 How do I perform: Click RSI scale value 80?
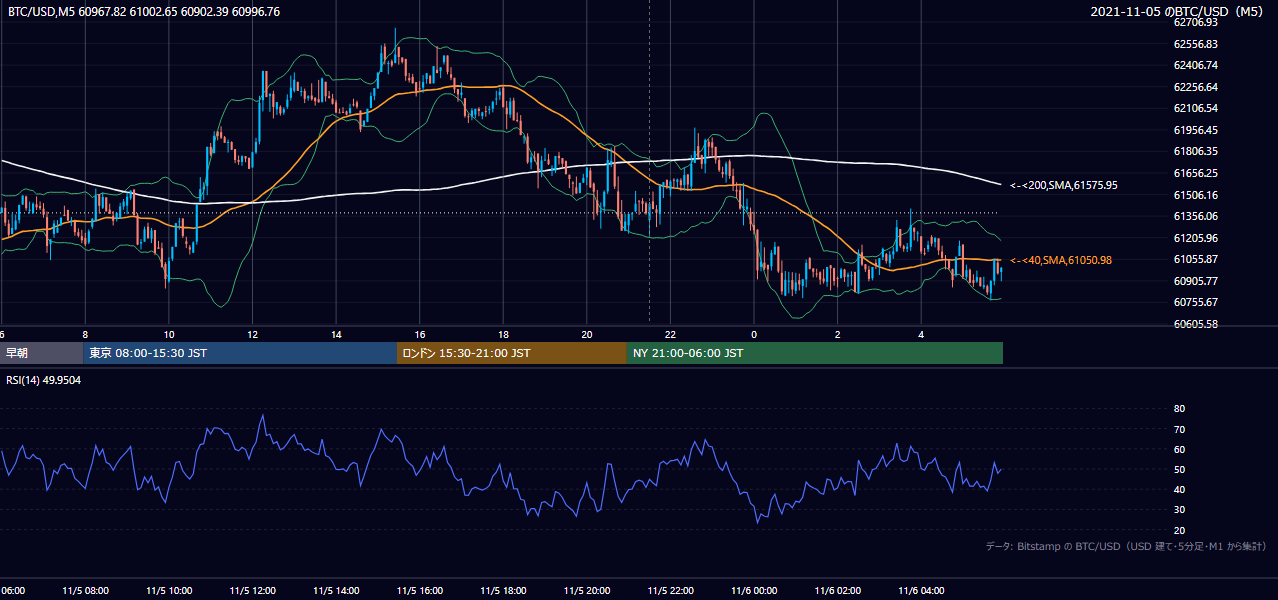pos(1179,409)
